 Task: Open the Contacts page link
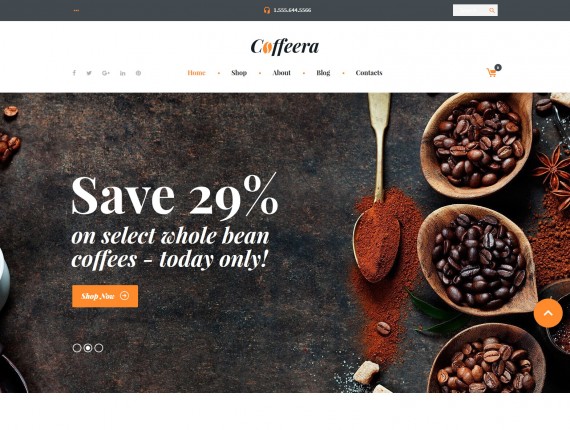[369, 73]
